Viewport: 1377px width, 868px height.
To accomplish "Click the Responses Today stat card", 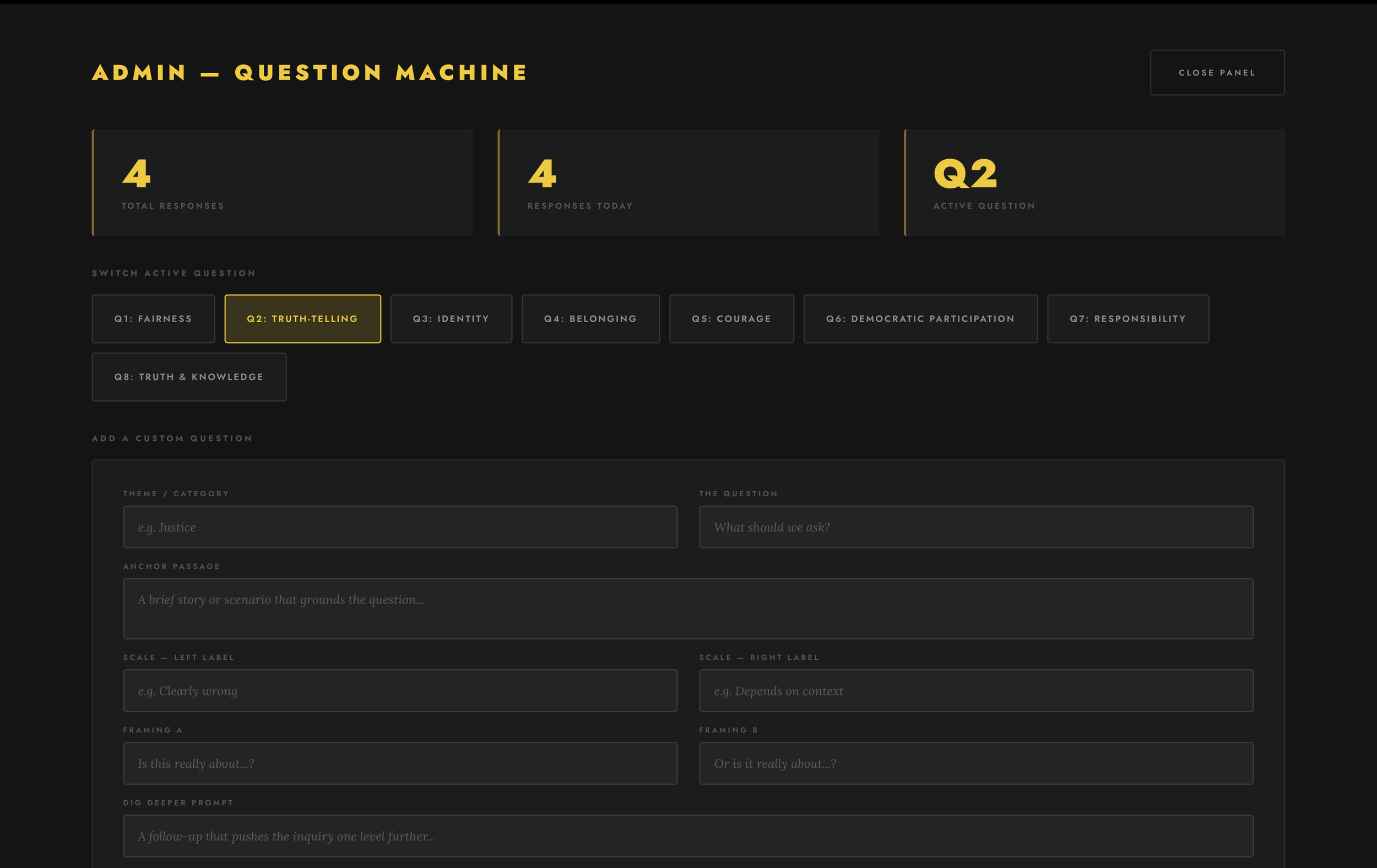I will 688,183.
